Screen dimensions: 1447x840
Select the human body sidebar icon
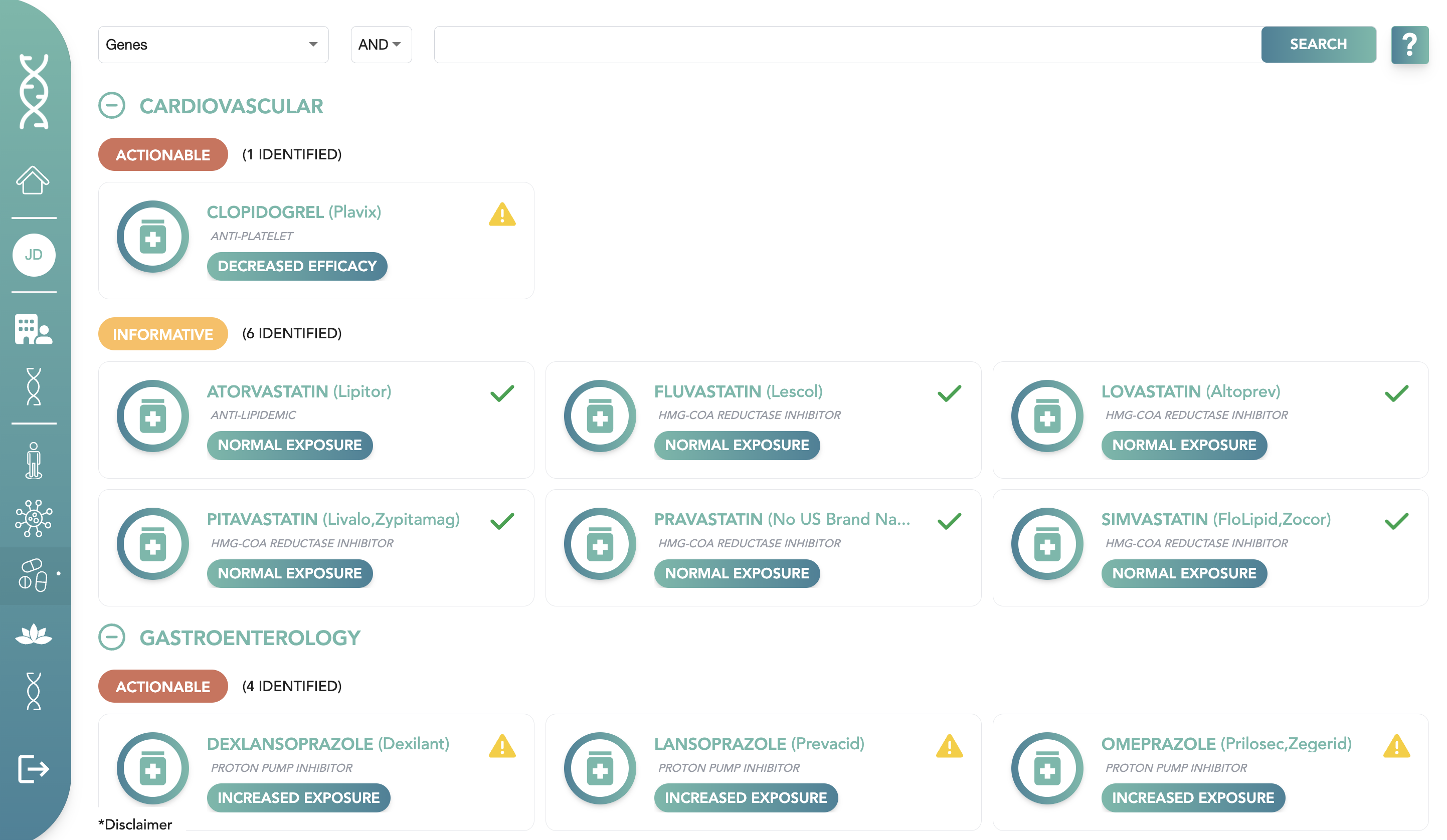click(34, 461)
